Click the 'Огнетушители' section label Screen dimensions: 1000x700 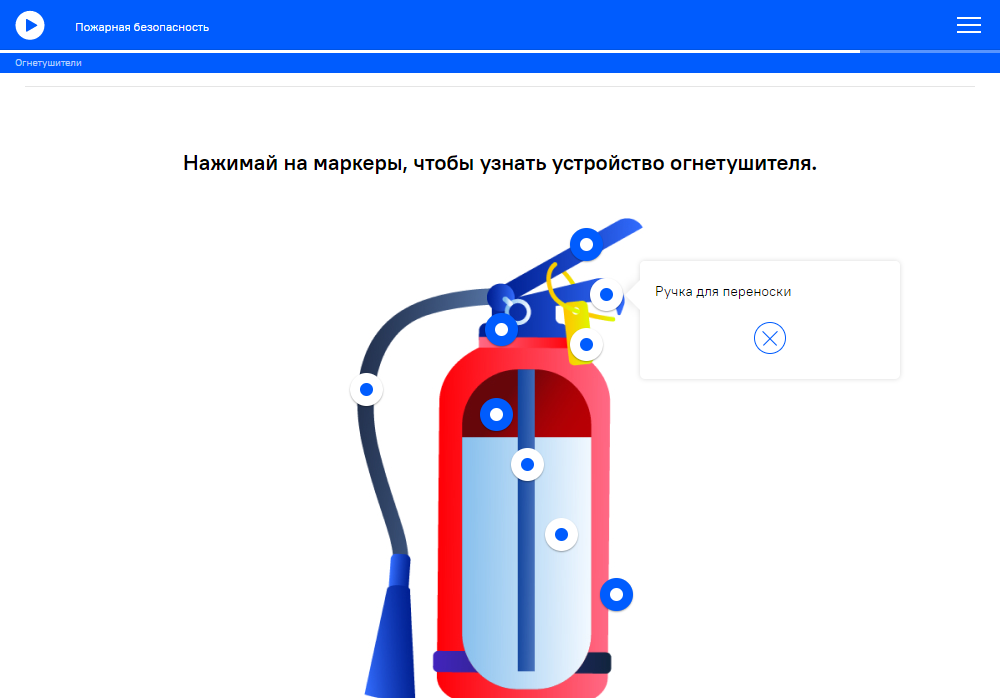(48, 62)
